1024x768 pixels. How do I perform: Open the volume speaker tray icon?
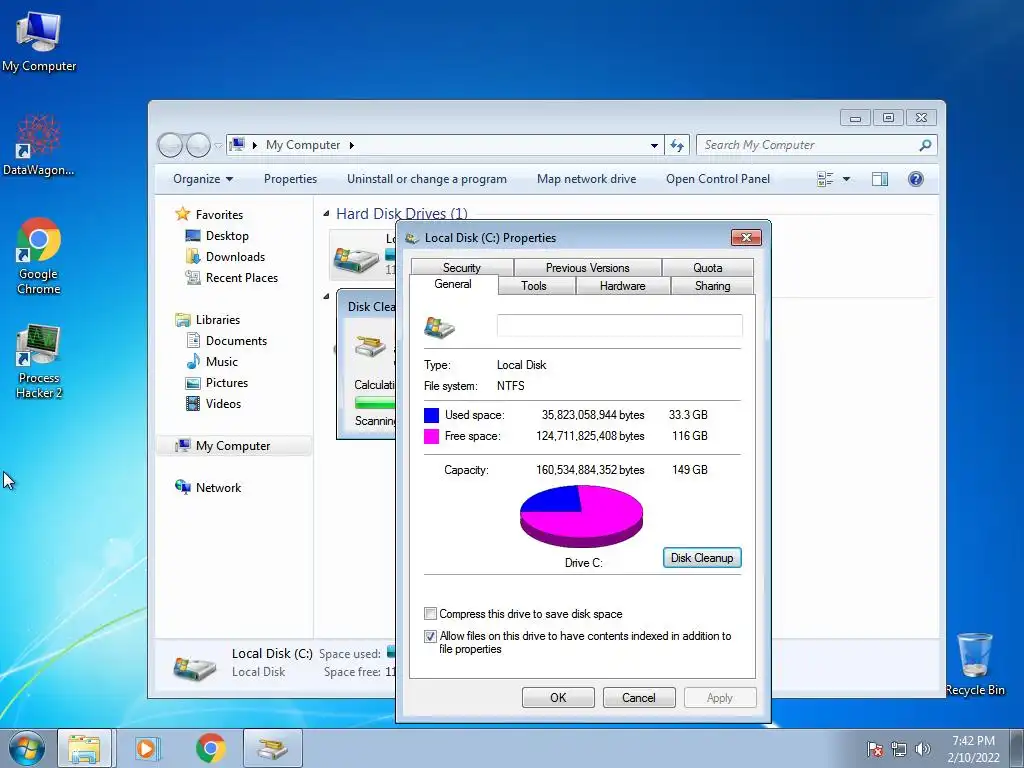point(922,749)
